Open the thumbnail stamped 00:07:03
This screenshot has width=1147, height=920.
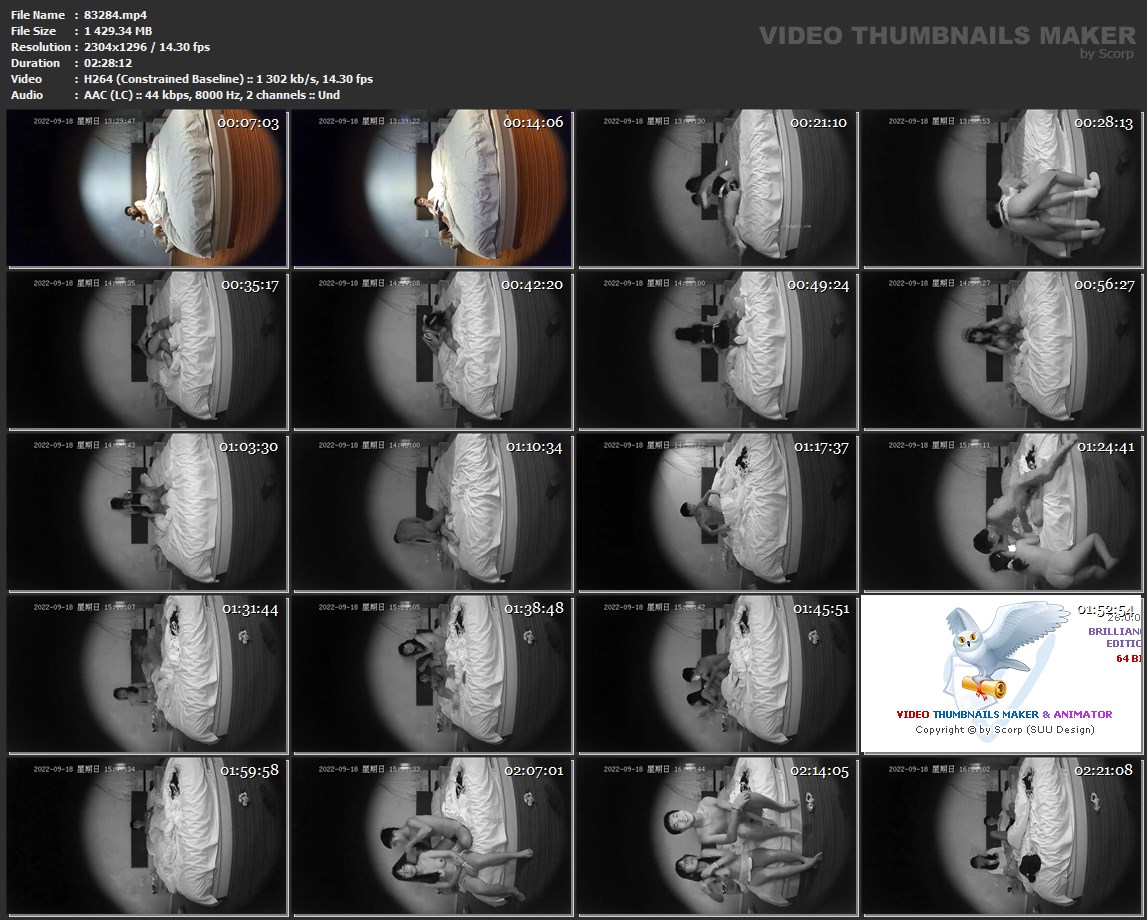tap(147, 189)
